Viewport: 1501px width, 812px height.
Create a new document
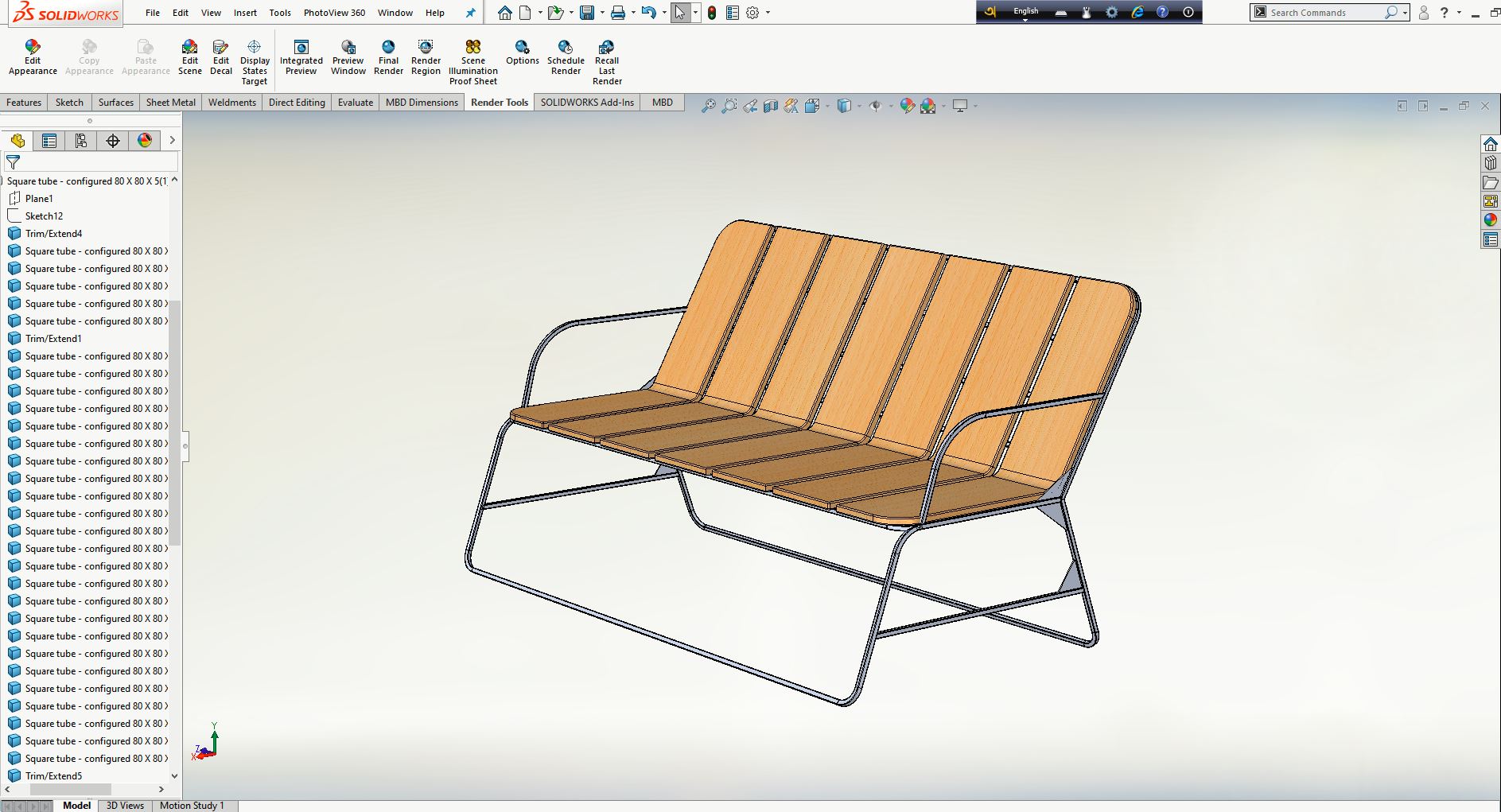click(525, 13)
